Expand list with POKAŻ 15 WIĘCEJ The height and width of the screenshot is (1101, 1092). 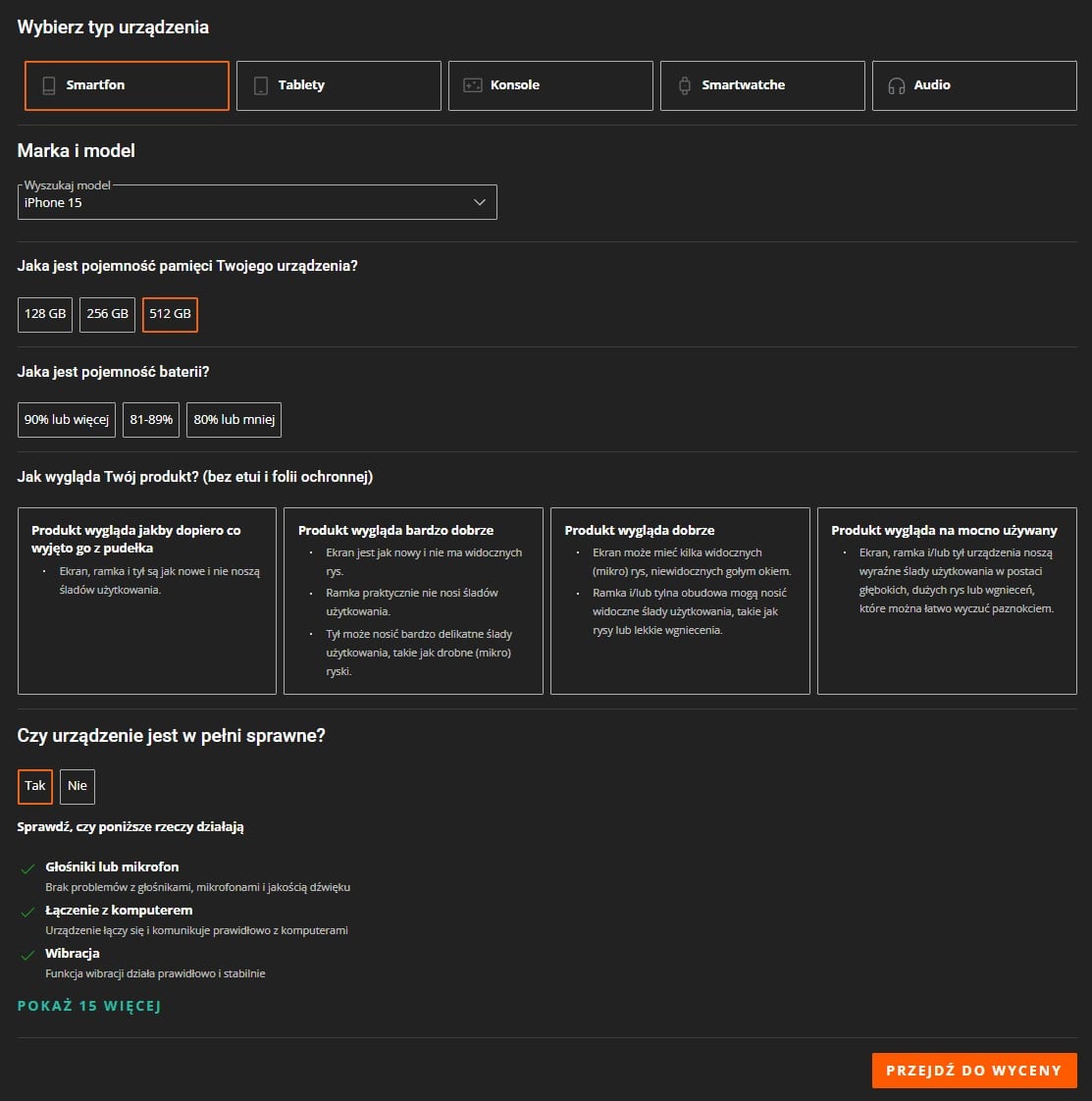tap(88, 1006)
